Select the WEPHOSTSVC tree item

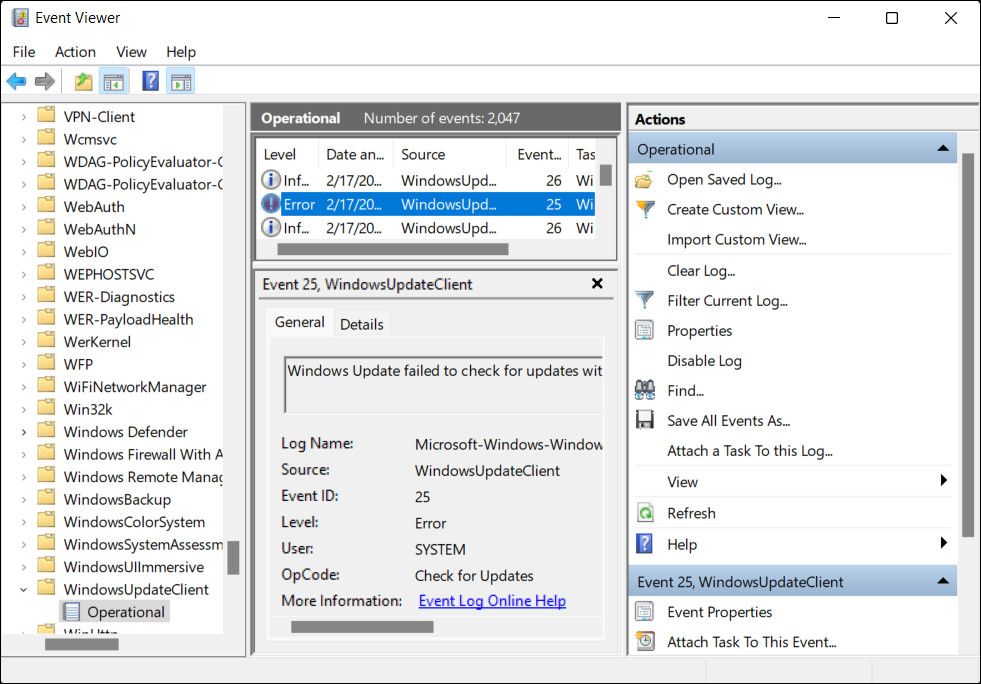click(108, 274)
